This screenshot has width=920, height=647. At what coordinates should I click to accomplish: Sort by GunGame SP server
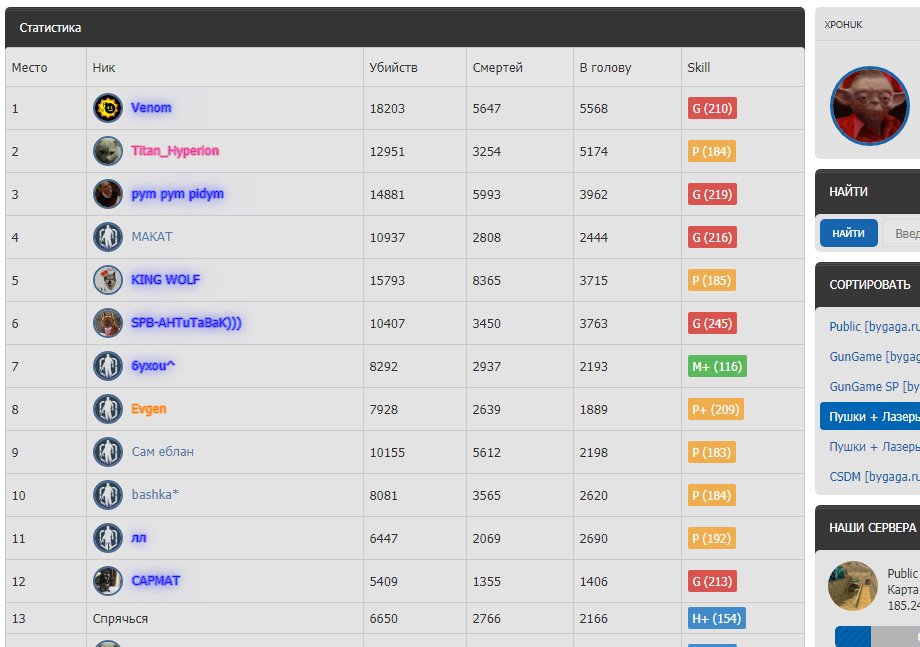(874, 387)
